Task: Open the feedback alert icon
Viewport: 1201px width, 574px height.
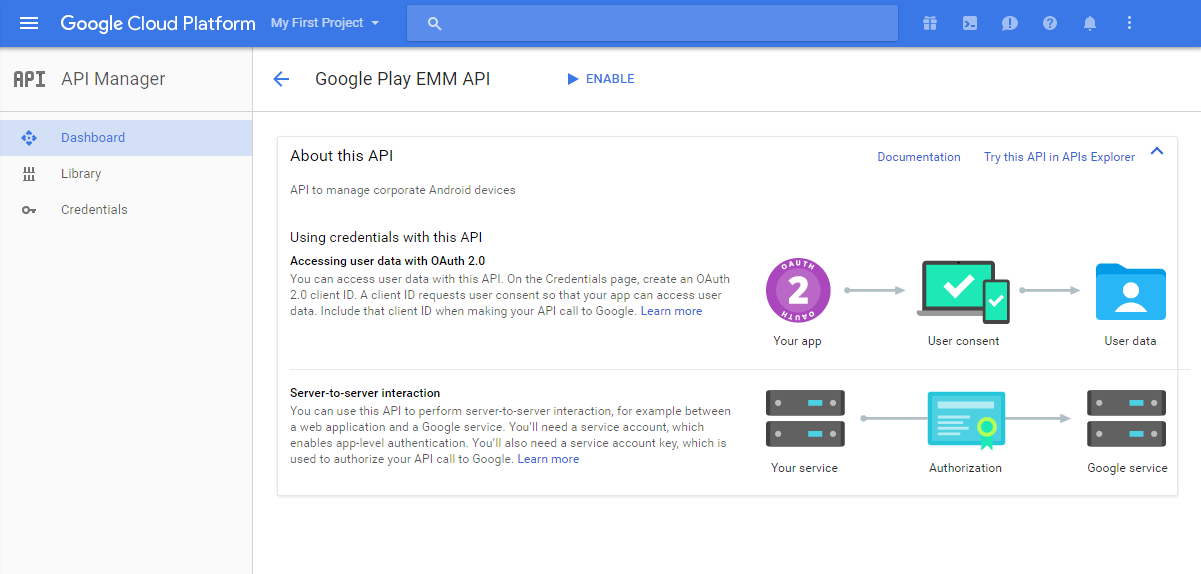Action: (1010, 23)
